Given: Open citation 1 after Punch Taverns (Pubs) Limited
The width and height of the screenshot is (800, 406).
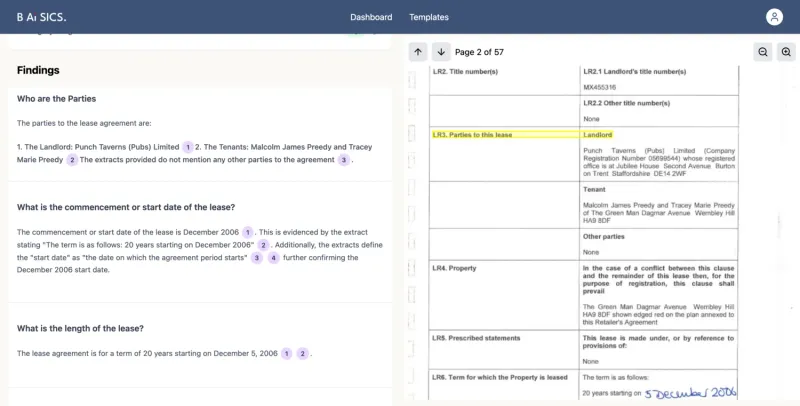Looking at the screenshot, I should [x=188, y=147].
